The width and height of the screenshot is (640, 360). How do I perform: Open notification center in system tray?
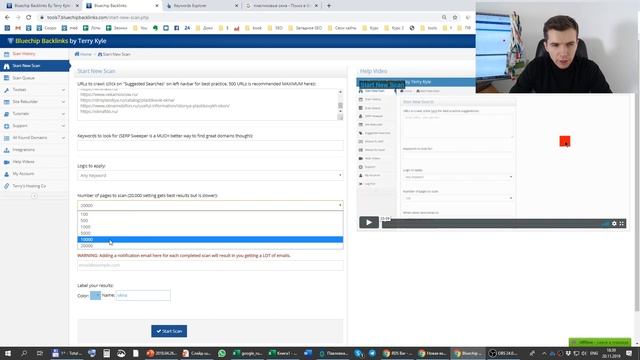point(629,353)
